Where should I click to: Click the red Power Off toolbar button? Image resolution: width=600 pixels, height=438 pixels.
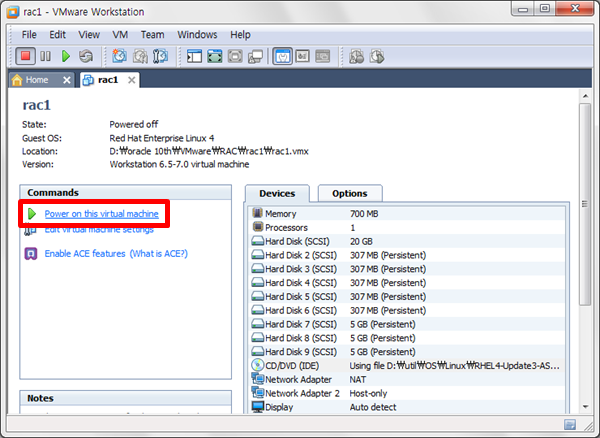pos(26,56)
